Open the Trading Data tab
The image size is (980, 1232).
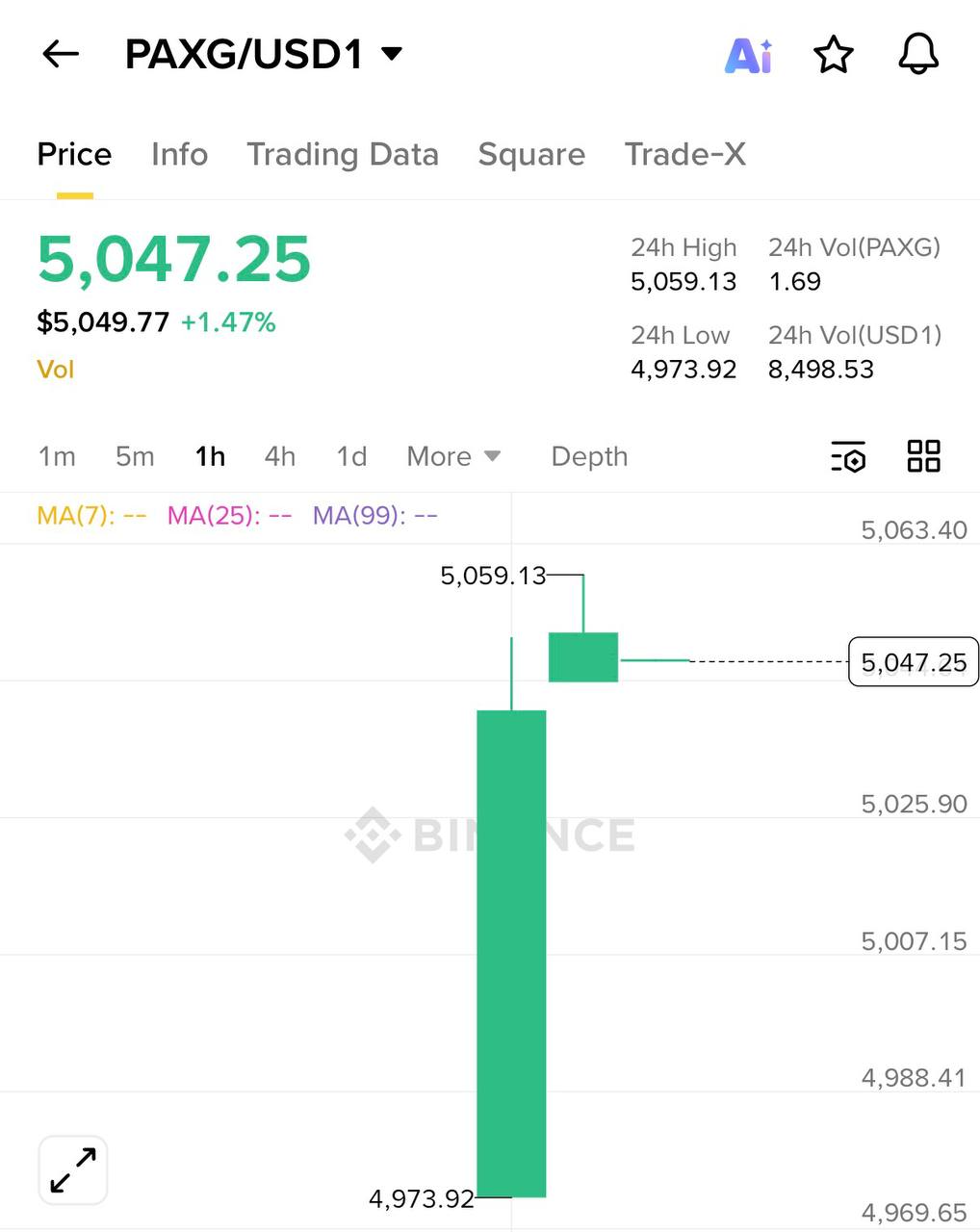pos(343,154)
